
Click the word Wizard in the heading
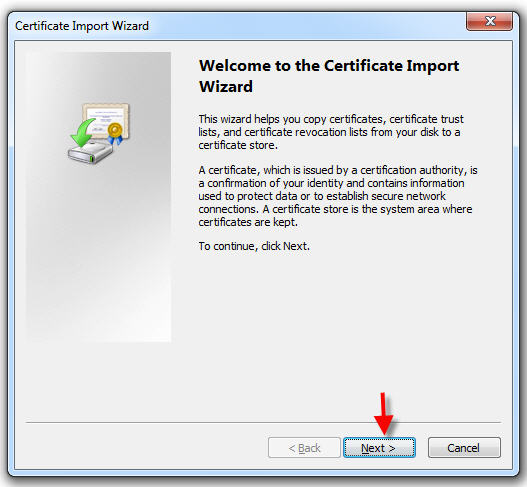(226, 86)
